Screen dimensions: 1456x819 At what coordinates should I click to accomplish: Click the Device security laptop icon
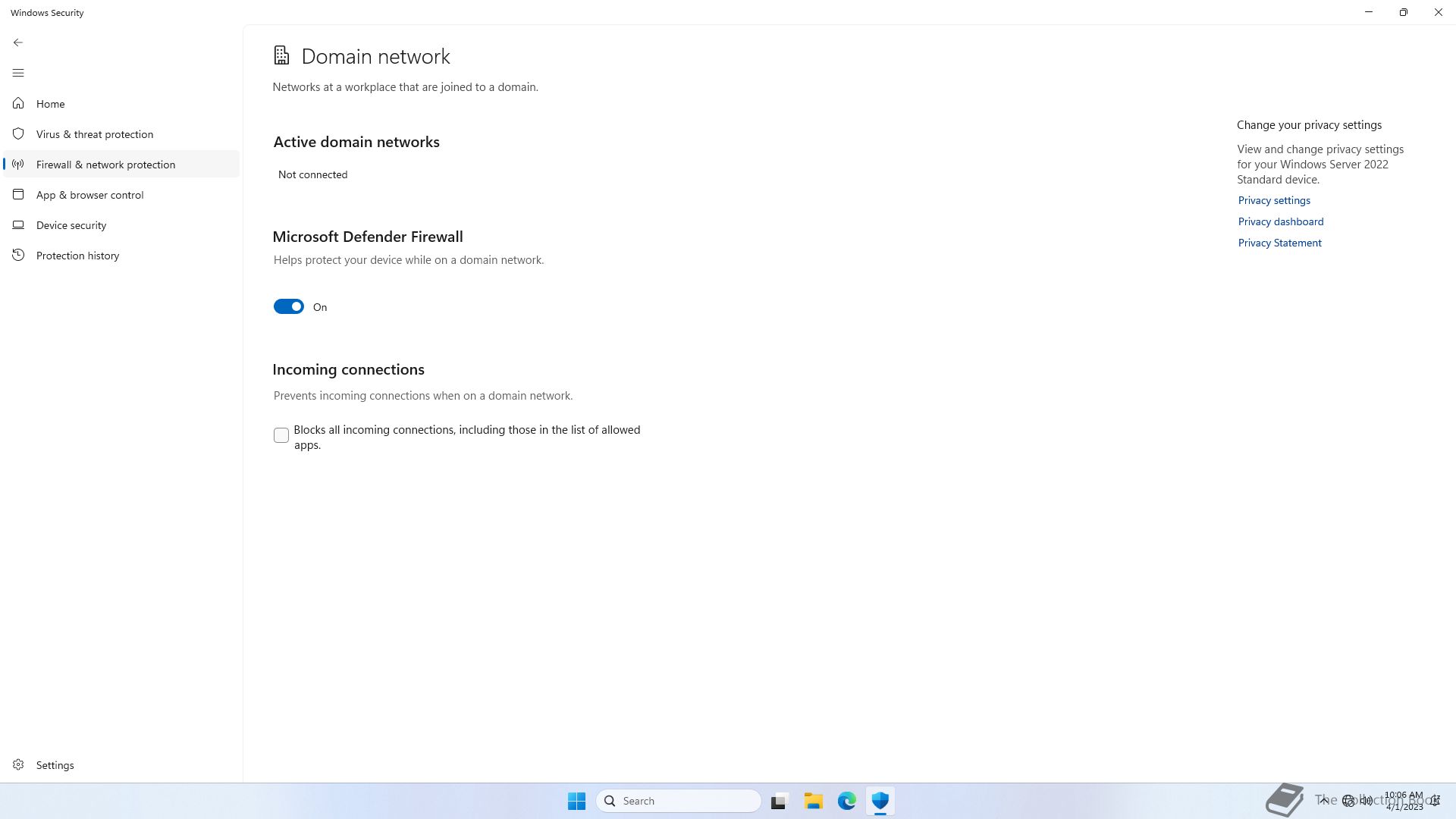(x=18, y=224)
